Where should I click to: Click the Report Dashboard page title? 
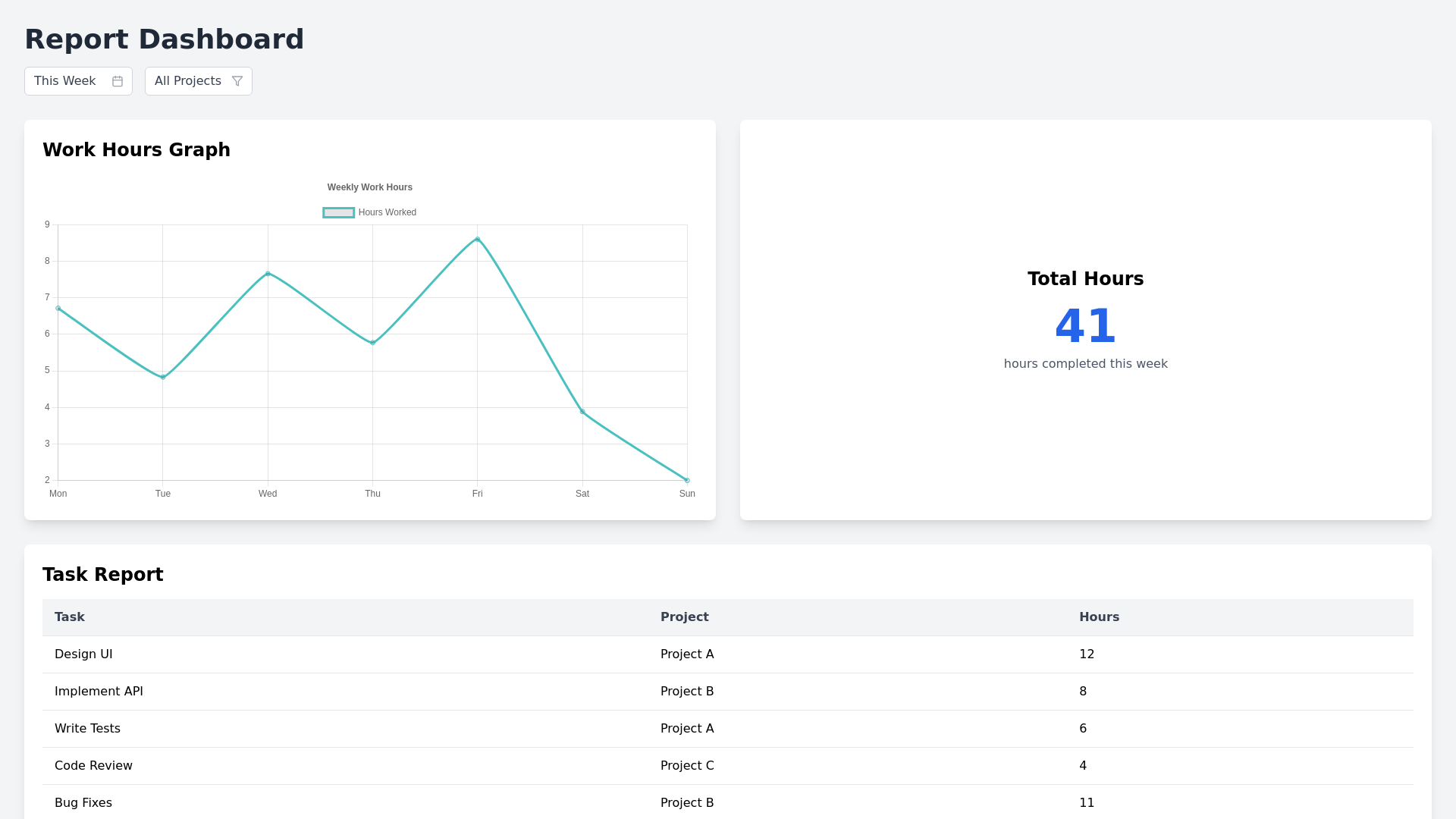(164, 39)
